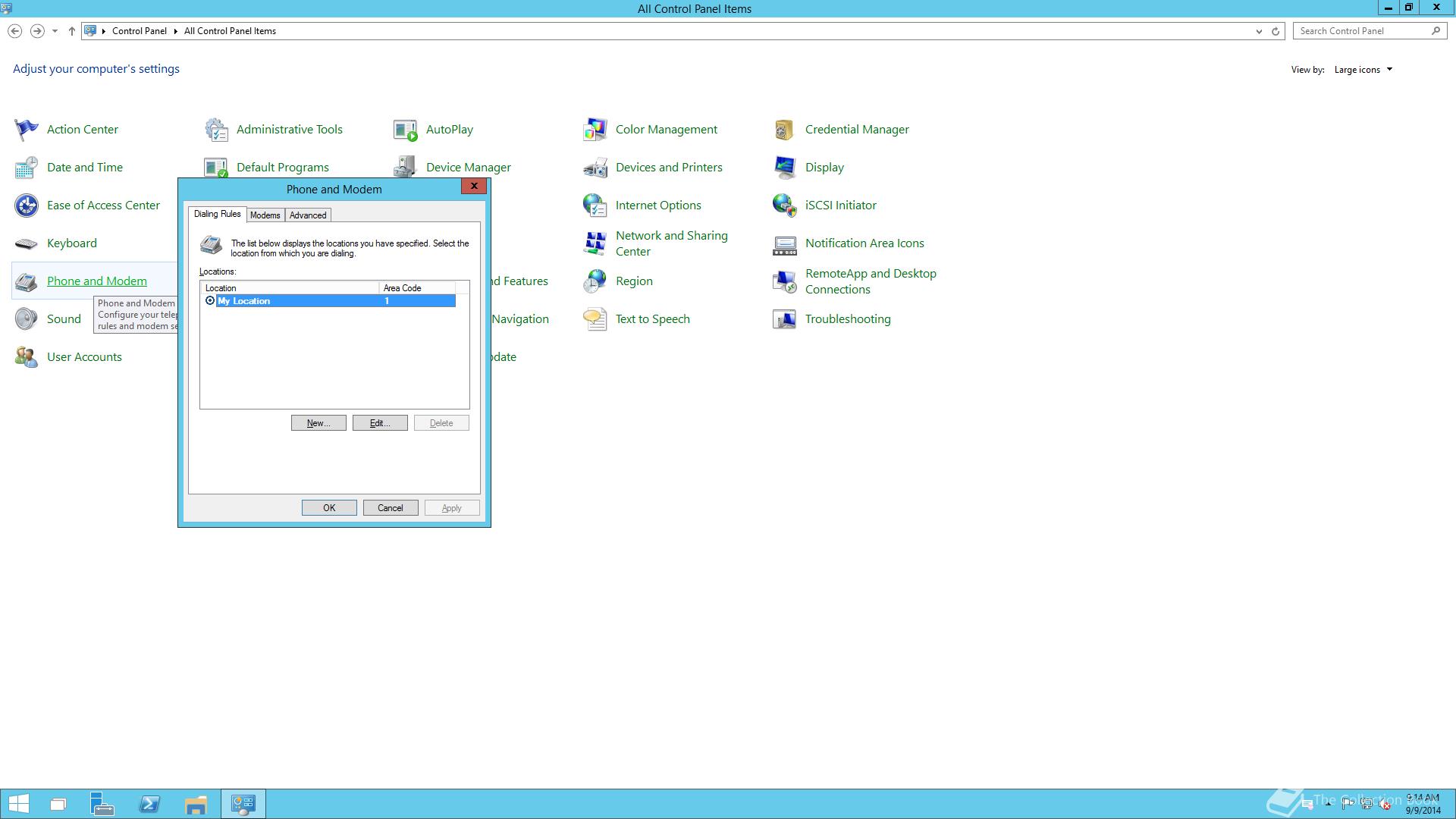Click the Text to Speech icon
The image size is (1456, 819).
tap(595, 319)
